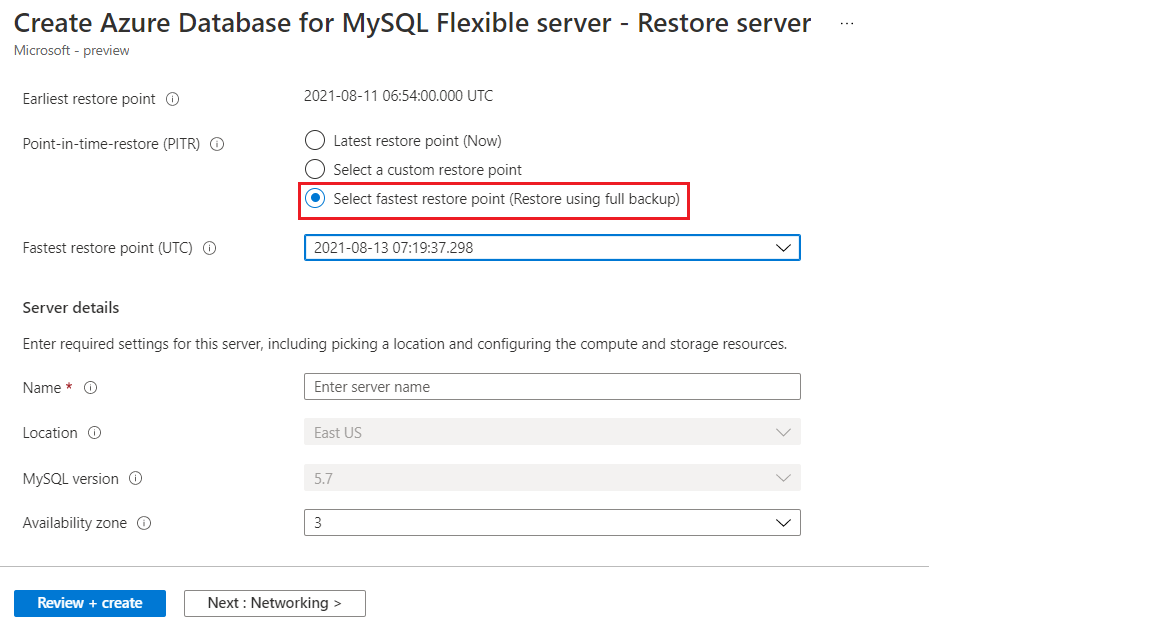Expand the Fastest restore point dropdown
This screenshot has width=1152, height=629.
pos(552,248)
